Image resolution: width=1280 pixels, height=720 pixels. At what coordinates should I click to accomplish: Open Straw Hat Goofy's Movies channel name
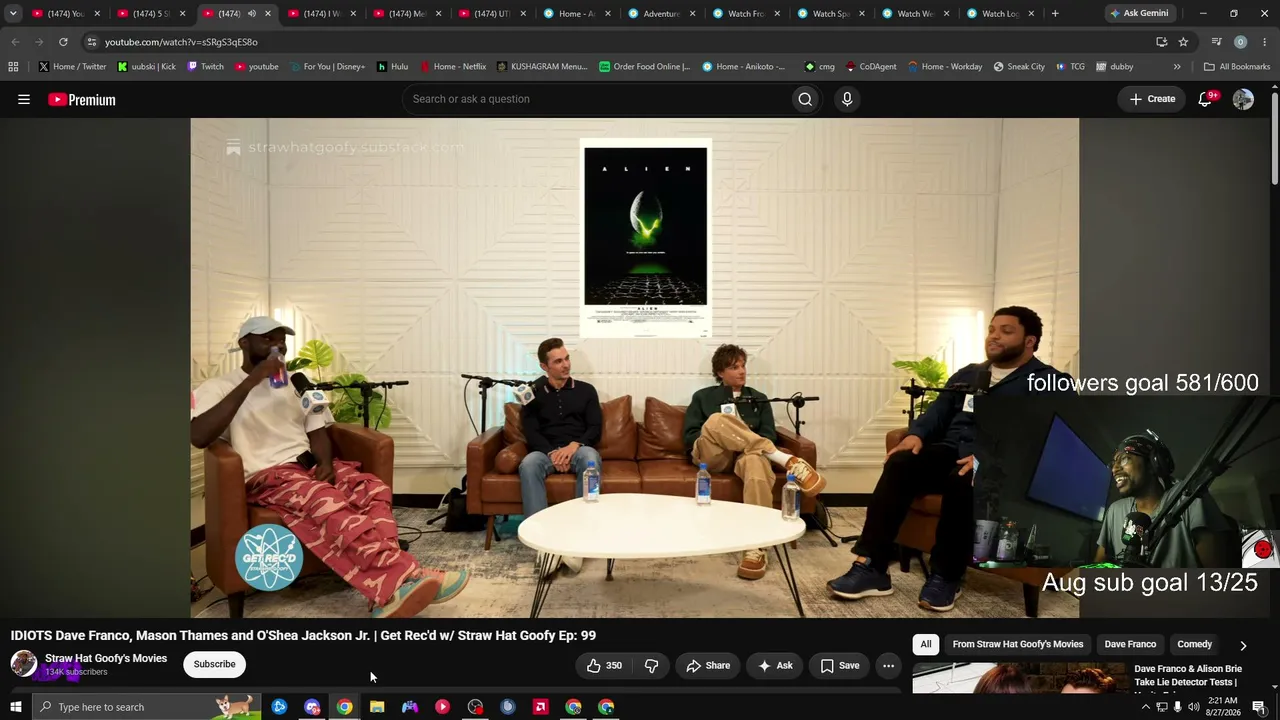[x=106, y=658]
